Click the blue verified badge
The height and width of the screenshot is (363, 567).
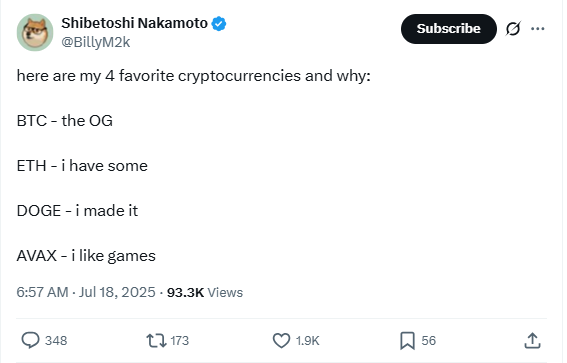219,24
